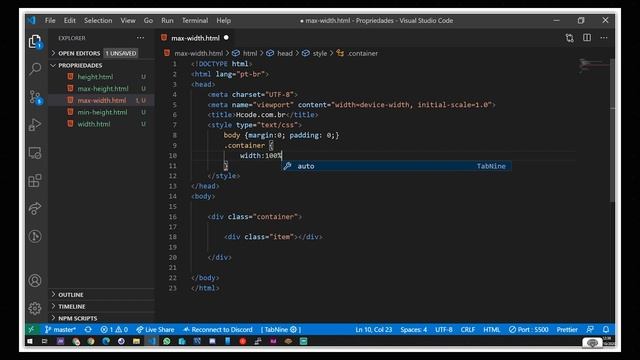Click Port : 5500 Live Server item
This screenshot has height=360, width=640.
tap(529, 329)
